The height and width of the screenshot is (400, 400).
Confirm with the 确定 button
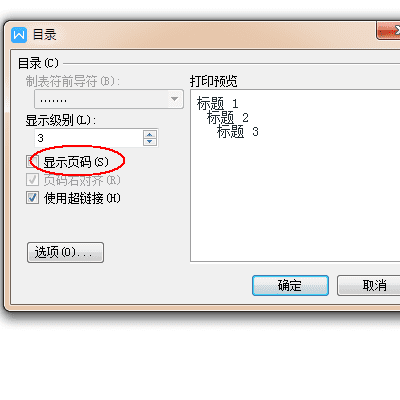(290, 285)
